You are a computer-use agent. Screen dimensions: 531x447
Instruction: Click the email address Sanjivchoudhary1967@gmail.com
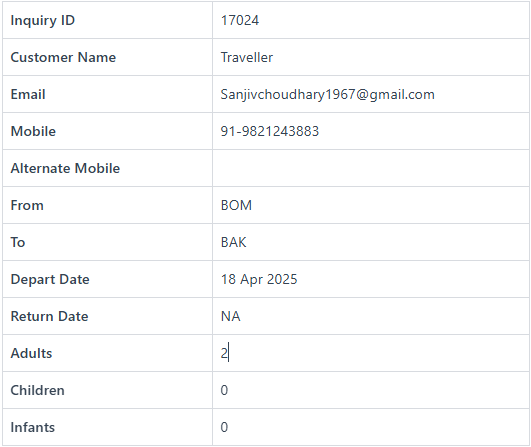point(327,94)
